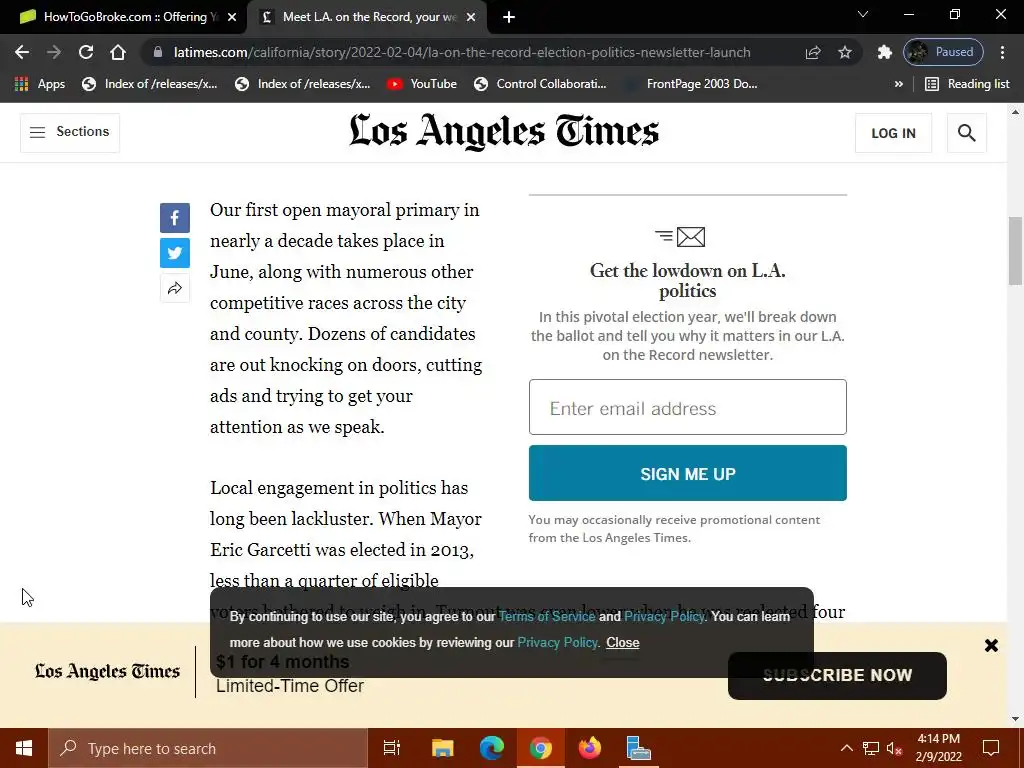The height and width of the screenshot is (768, 1024).
Task: Go back with the browser back arrow
Action: coord(22,52)
